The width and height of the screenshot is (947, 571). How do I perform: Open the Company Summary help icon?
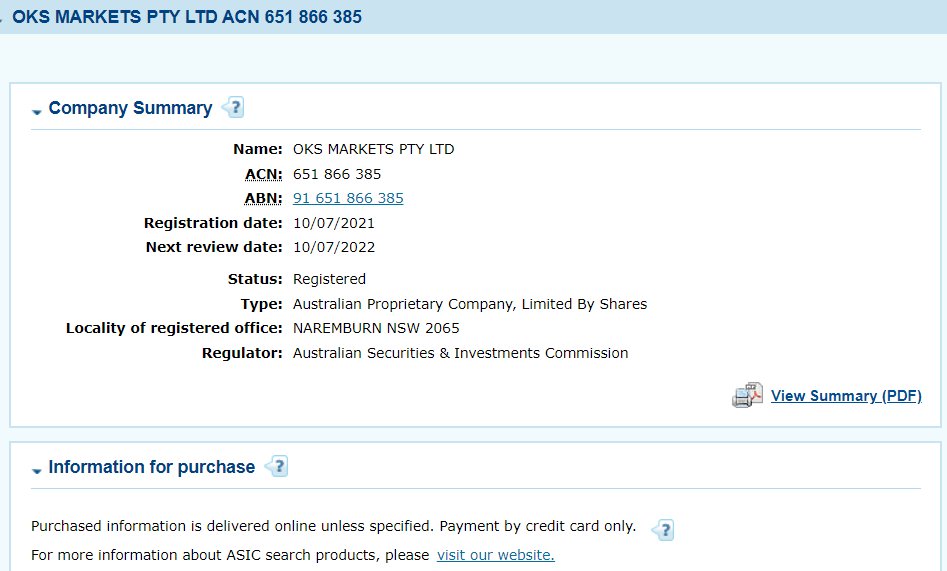click(x=233, y=107)
